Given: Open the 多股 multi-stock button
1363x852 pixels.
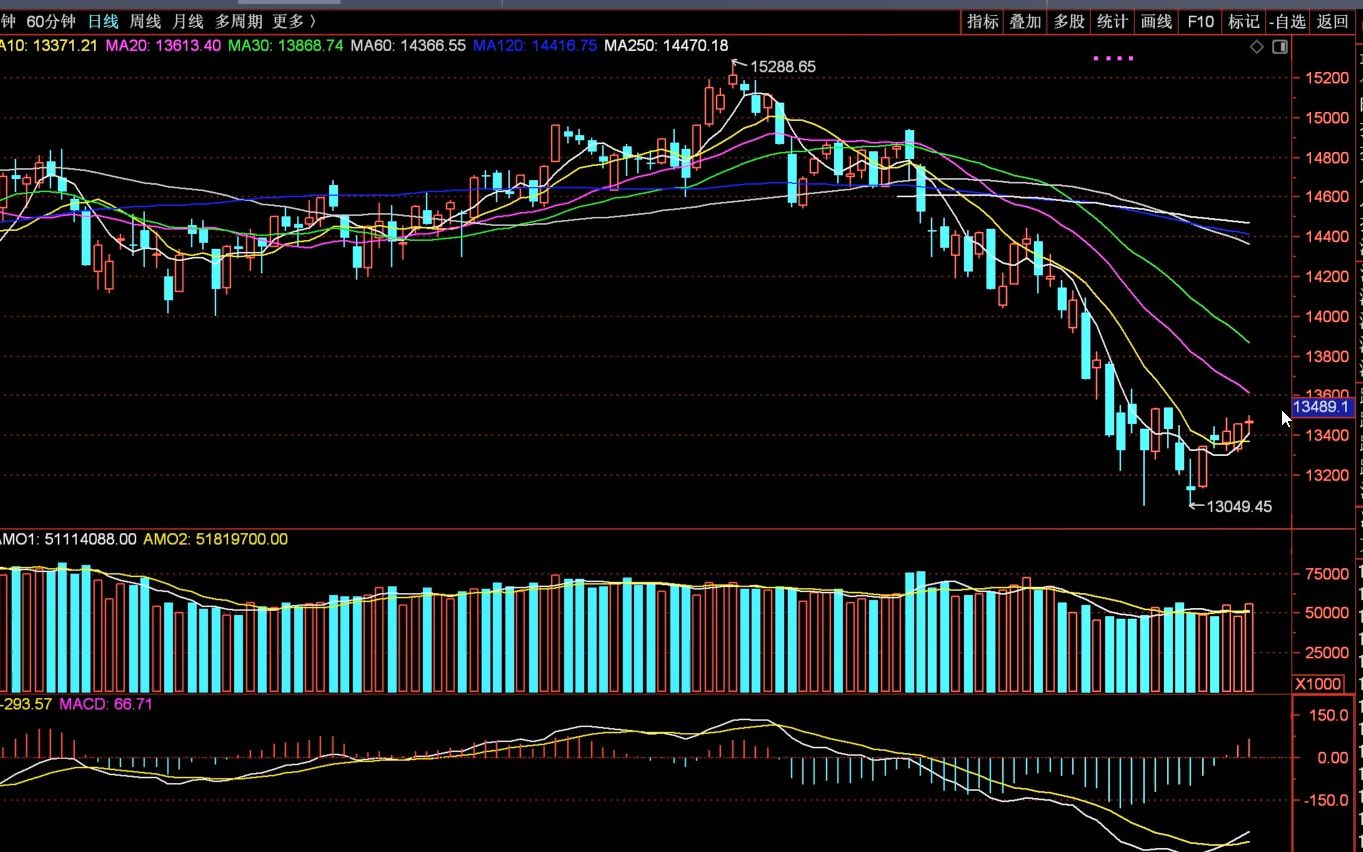Looking at the screenshot, I should pos(1069,21).
